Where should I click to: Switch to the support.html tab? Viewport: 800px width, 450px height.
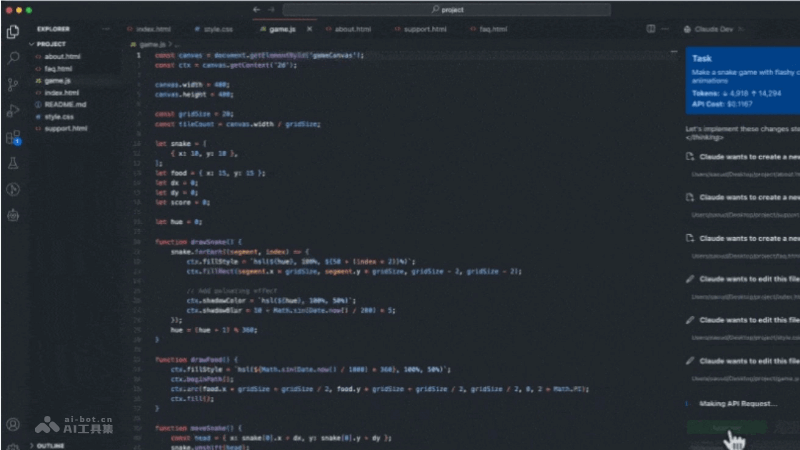coord(421,30)
